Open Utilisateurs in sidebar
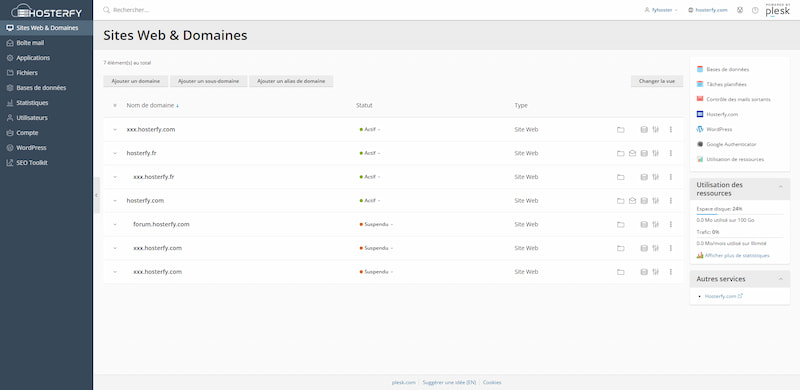Image resolution: width=800 pixels, height=390 pixels. pos(46,118)
